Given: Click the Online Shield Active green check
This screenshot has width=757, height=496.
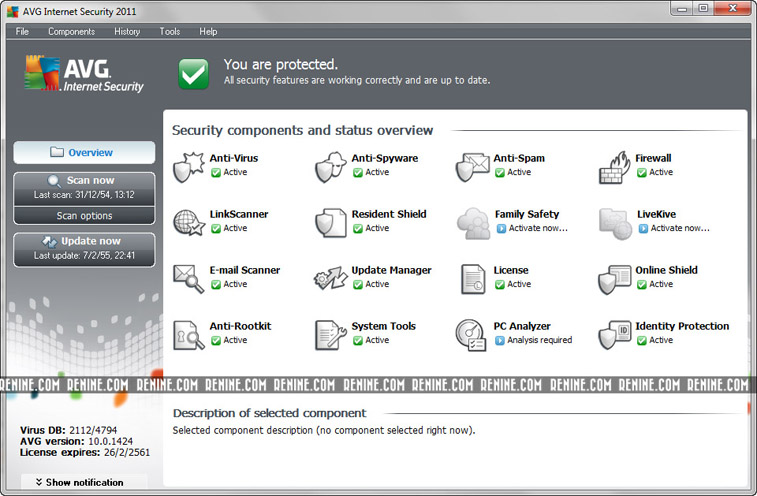Looking at the screenshot, I should (x=642, y=284).
